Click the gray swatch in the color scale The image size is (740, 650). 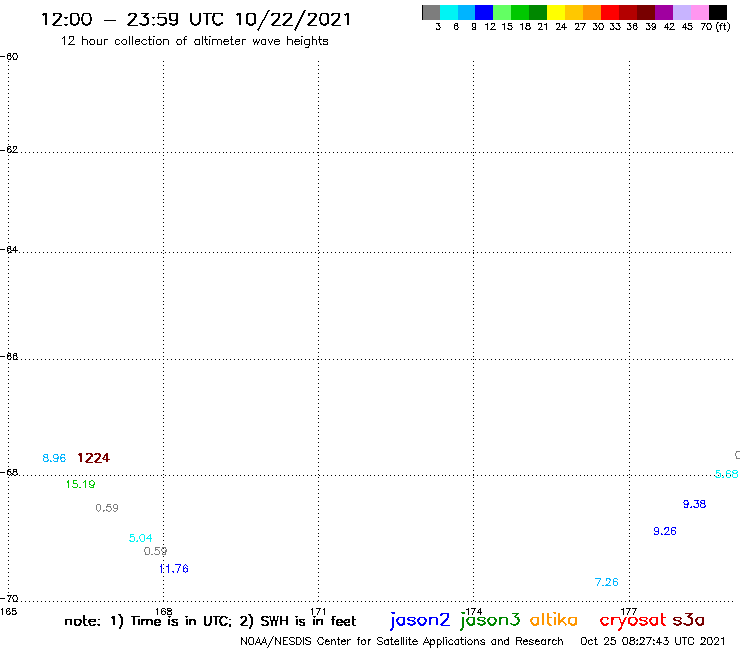click(x=431, y=12)
